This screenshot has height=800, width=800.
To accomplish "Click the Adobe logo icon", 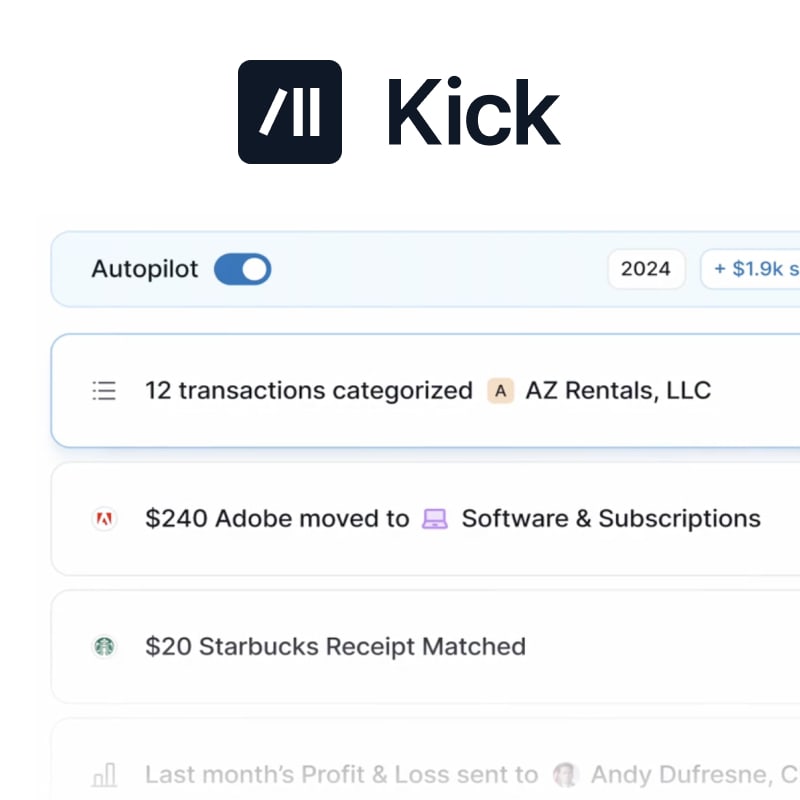I will tap(104, 519).
